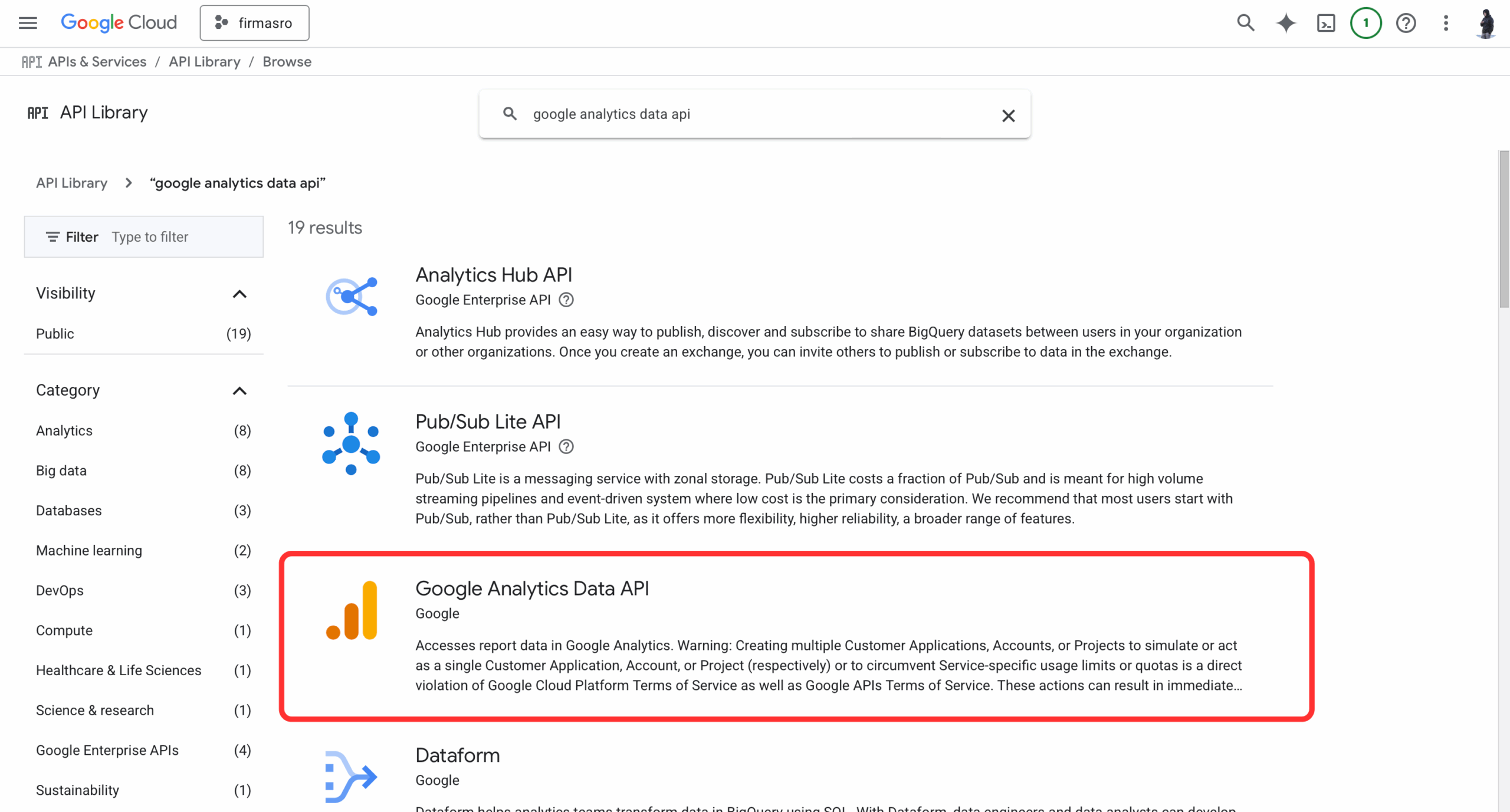The image size is (1510, 812).
Task: Go to APIs & Services breadcrumb
Action: 97,61
